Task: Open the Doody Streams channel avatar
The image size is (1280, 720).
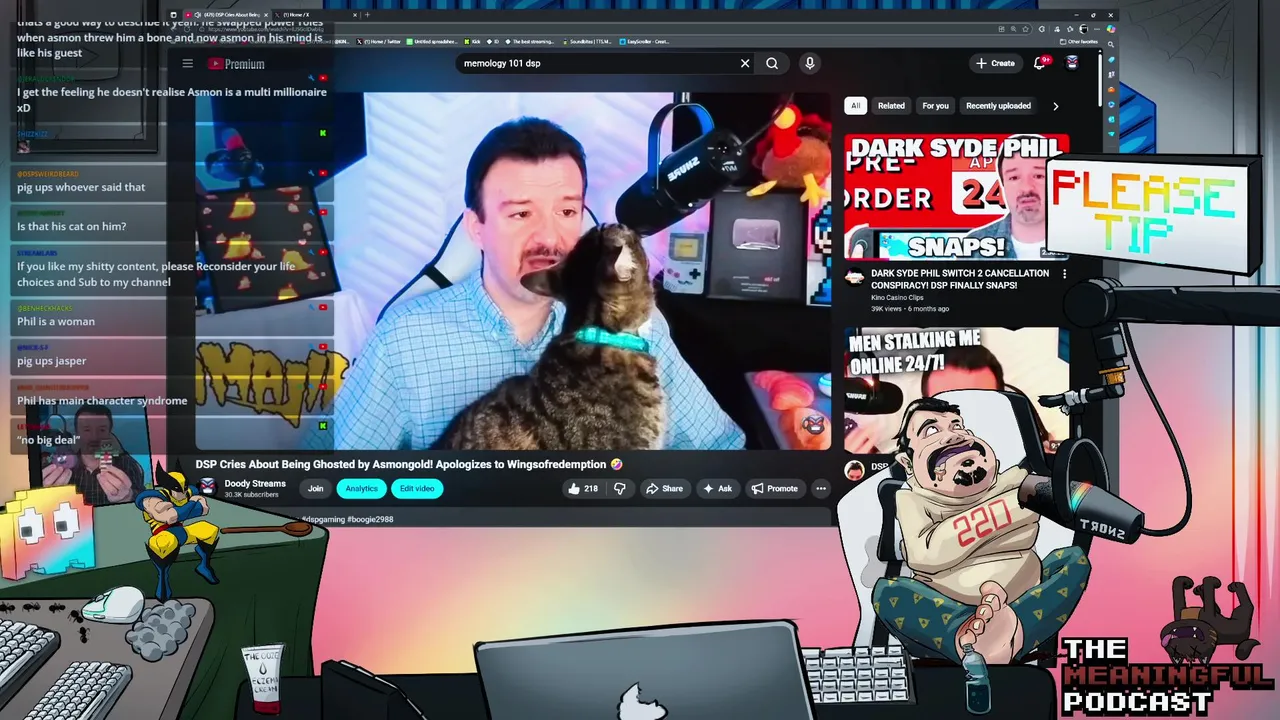Action: pos(207,487)
